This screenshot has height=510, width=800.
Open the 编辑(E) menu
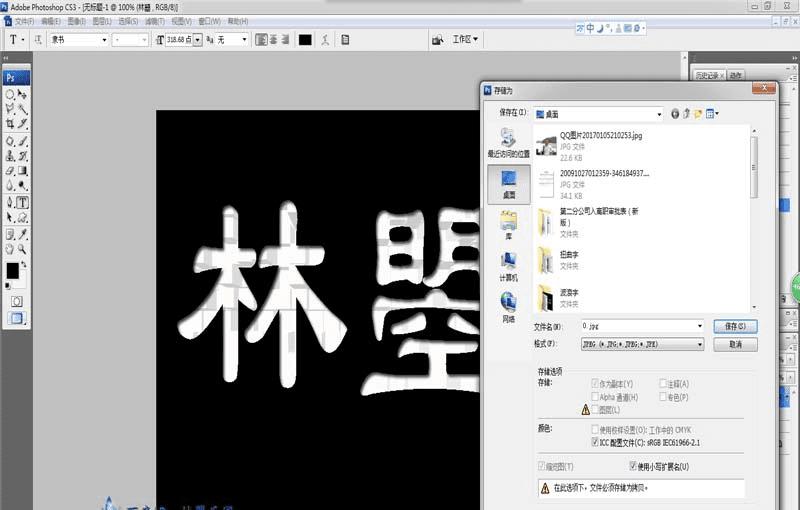pyautogui.click(x=50, y=21)
